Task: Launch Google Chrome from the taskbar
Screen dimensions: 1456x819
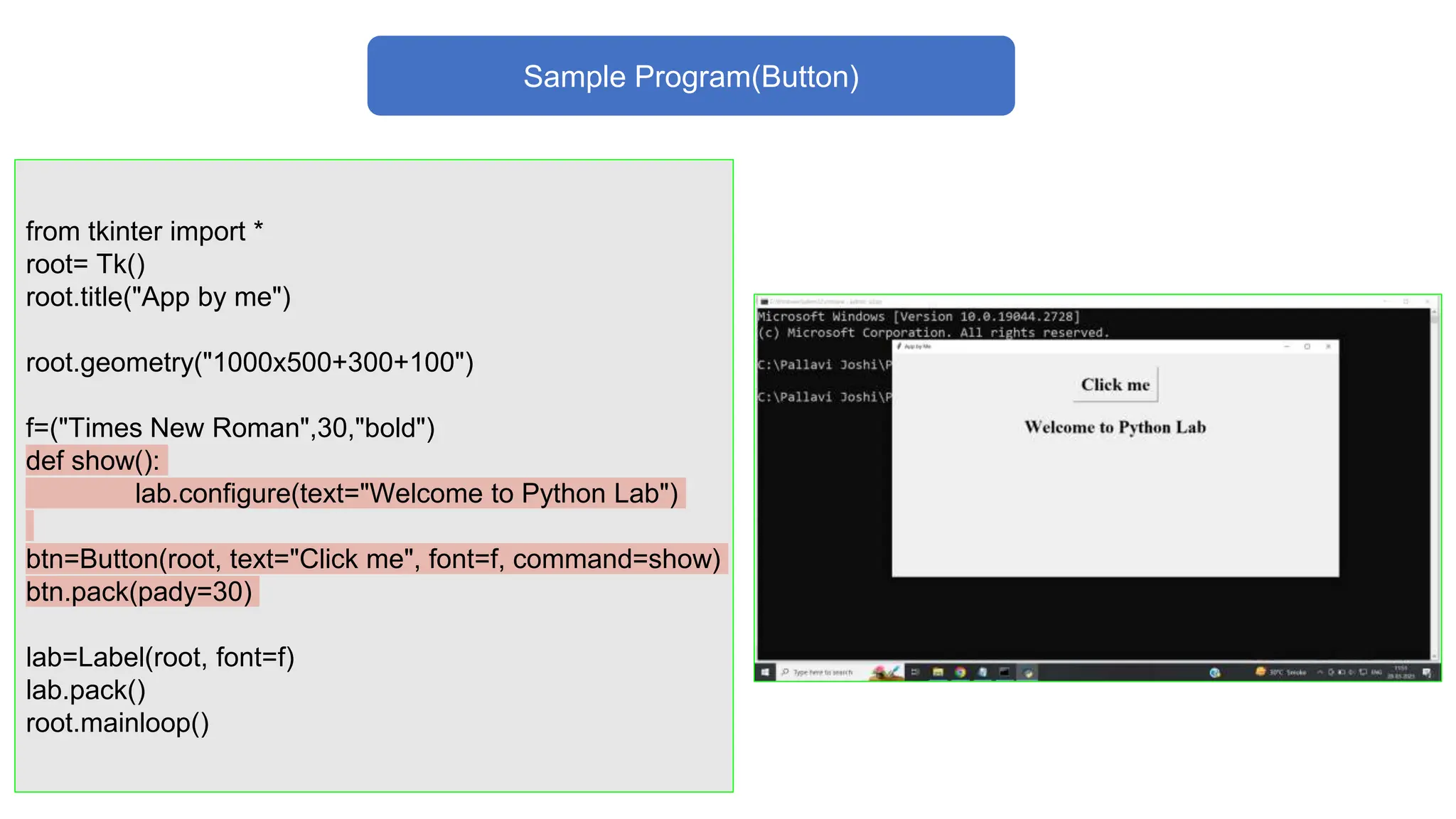Action: [960, 672]
